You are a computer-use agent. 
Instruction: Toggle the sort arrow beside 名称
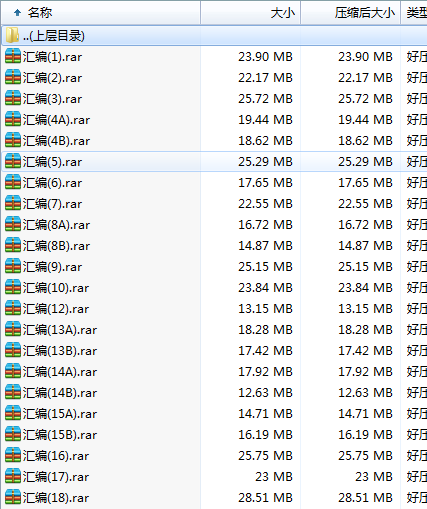pos(17,13)
